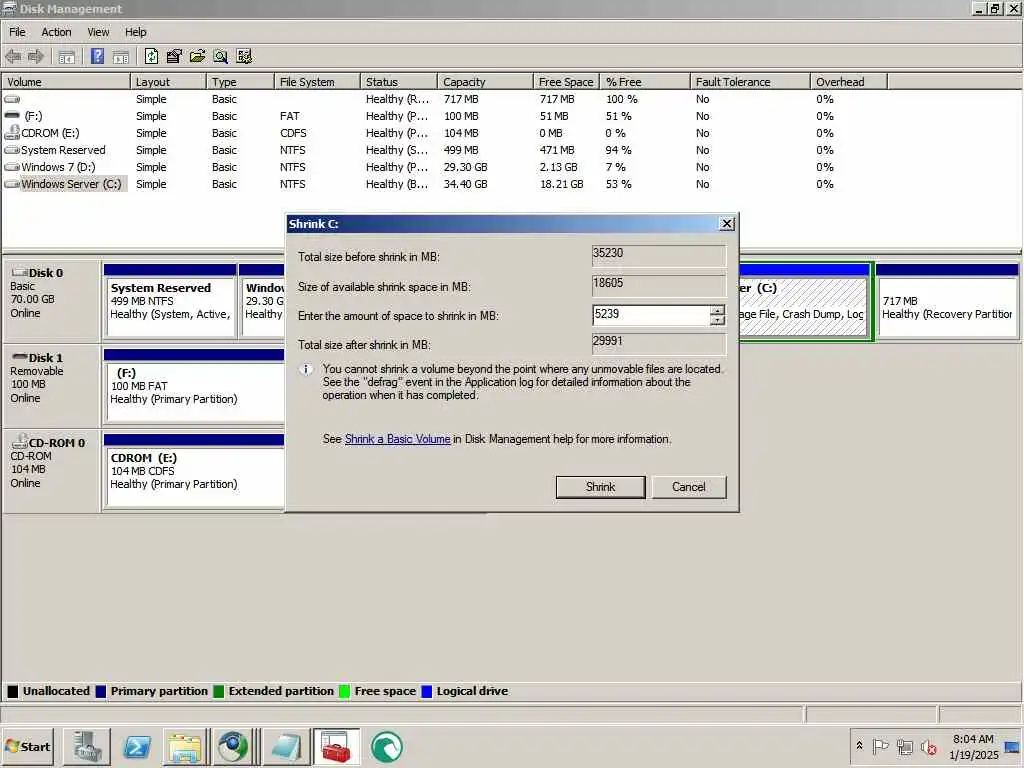1024x768 pixels.
Task: Click Cancel in Shrink C: dialog
Action: coord(688,487)
